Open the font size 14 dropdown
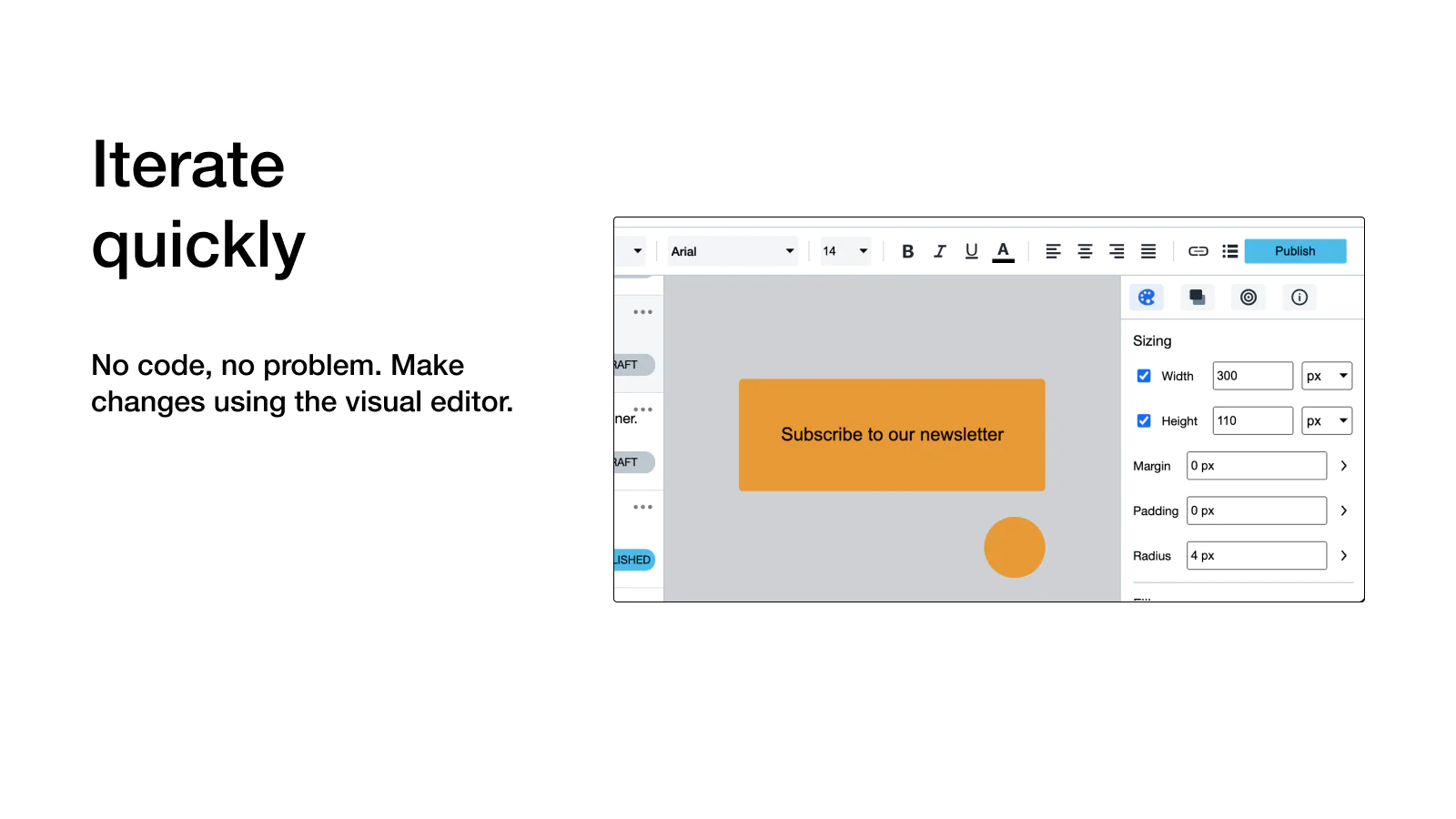The height and width of the screenshot is (819, 1456). click(x=845, y=251)
